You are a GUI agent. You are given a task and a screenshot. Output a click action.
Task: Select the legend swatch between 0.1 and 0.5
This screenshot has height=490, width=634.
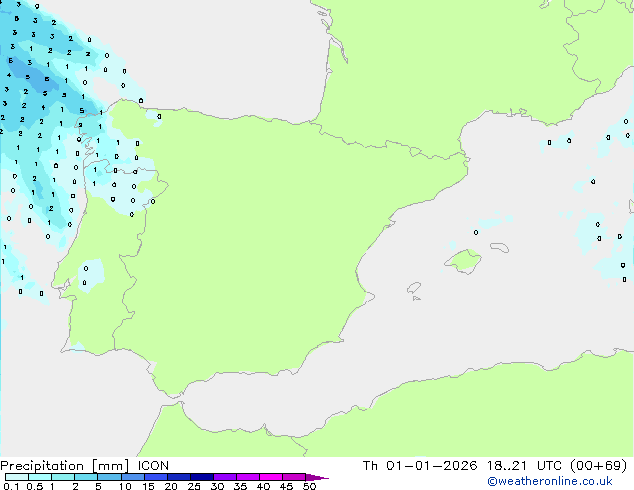click(x=17, y=477)
